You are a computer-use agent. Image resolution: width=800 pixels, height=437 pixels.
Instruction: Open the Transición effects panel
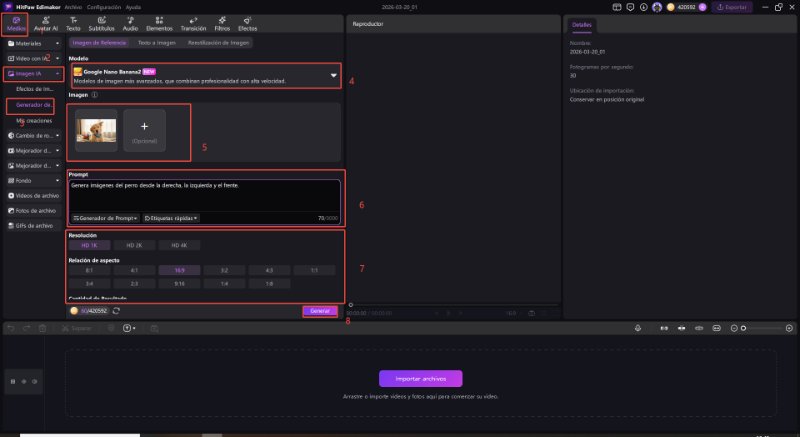coord(192,24)
